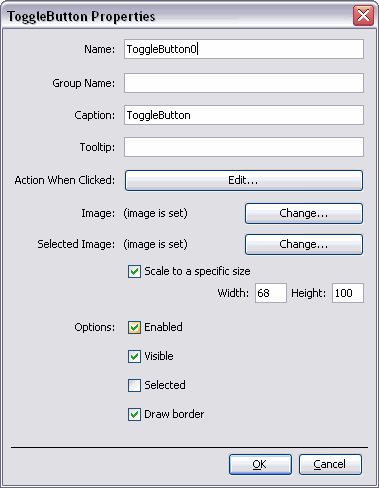Image resolution: width=379 pixels, height=488 pixels.
Task: Click the Image row's '(image is set)' text
Action: 156,213
